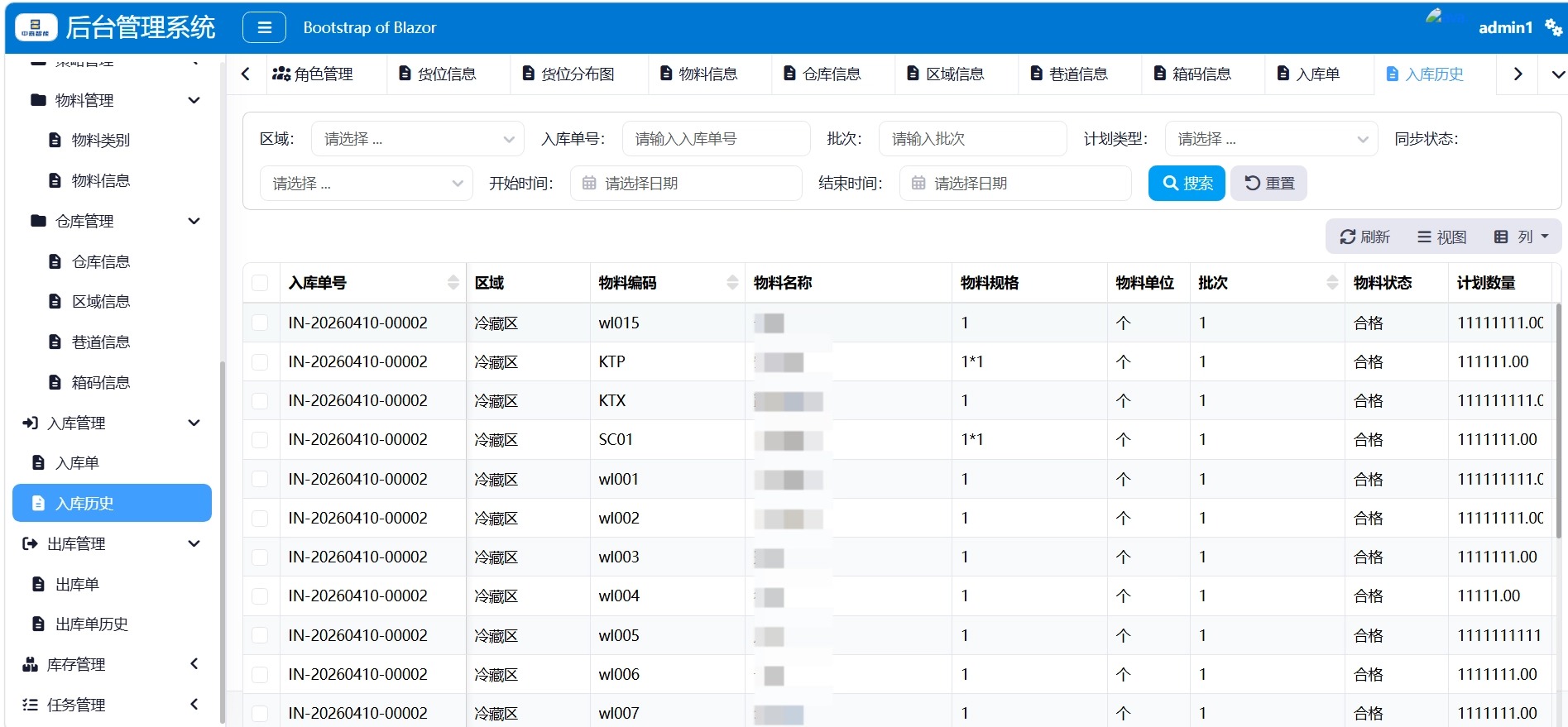The width and height of the screenshot is (1568, 727).
Task: Collapse the 仓库管理 menu chevron
Action: (194, 221)
